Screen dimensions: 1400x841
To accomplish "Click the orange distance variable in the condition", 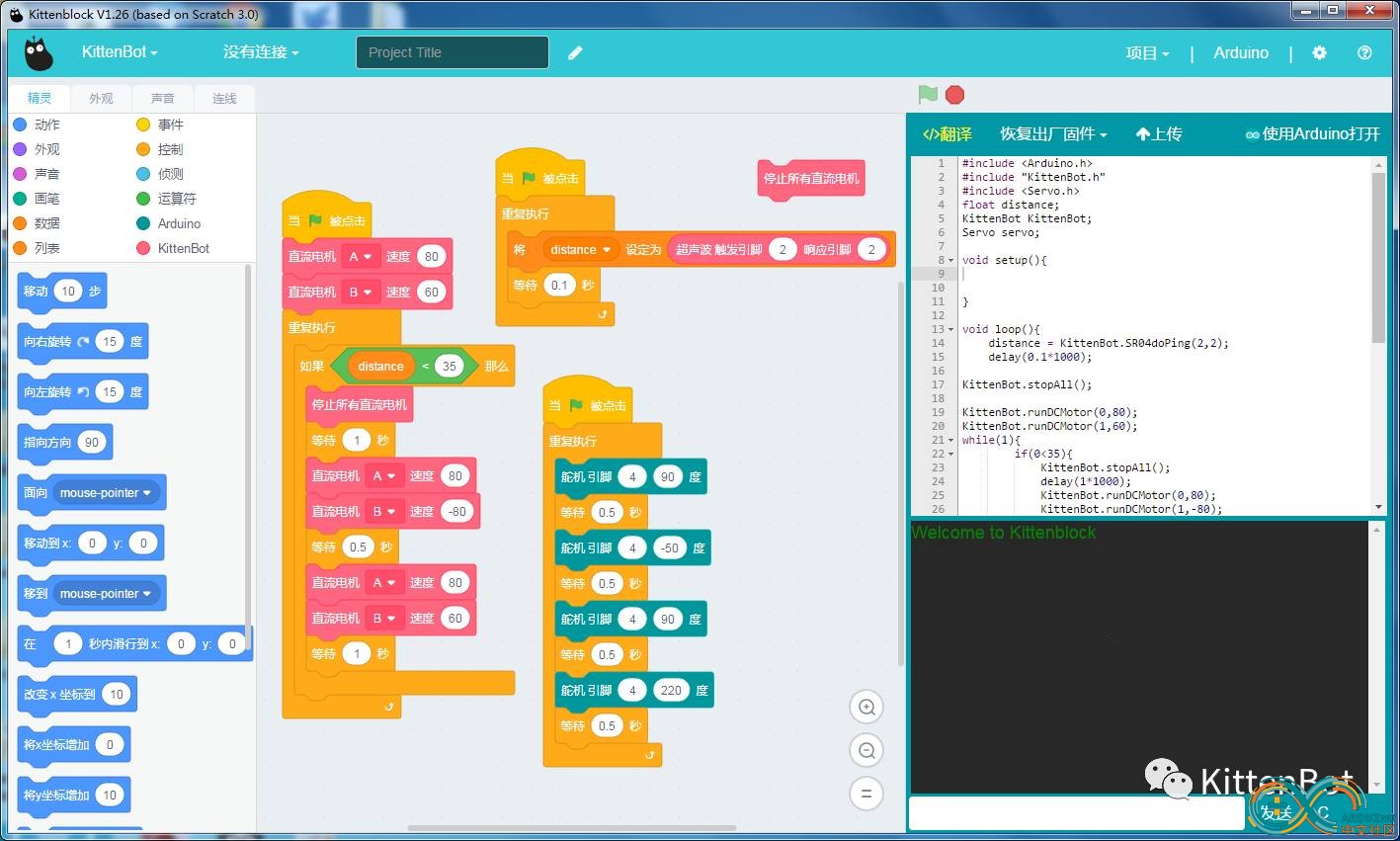I will pyautogui.click(x=380, y=367).
